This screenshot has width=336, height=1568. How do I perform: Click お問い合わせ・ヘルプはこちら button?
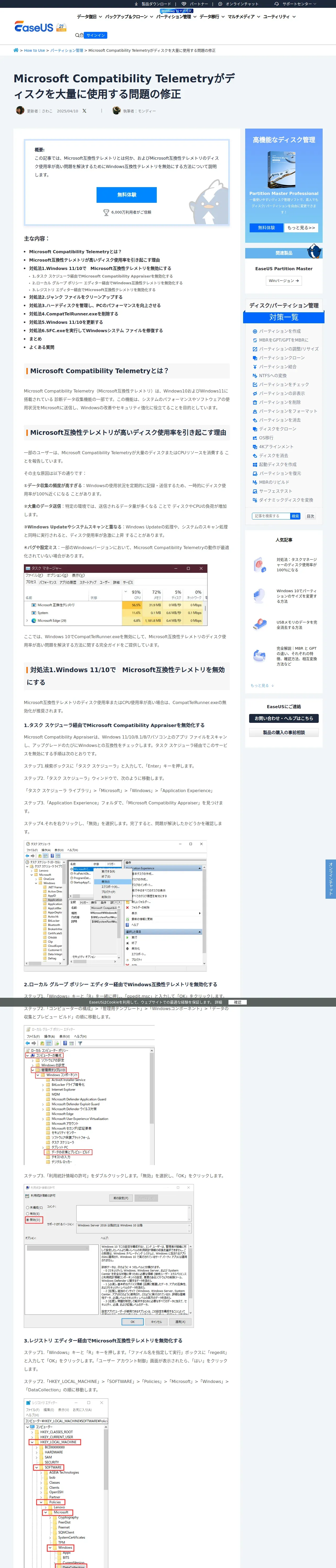pos(284,718)
